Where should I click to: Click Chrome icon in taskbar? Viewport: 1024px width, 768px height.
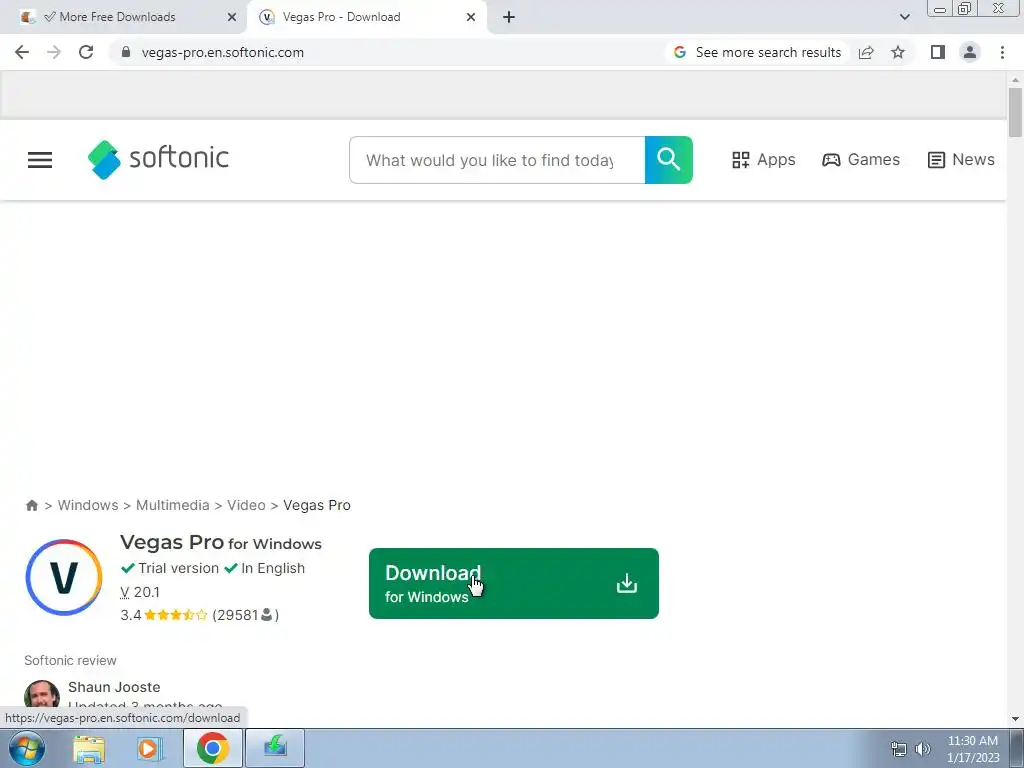click(x=213, y=748)
